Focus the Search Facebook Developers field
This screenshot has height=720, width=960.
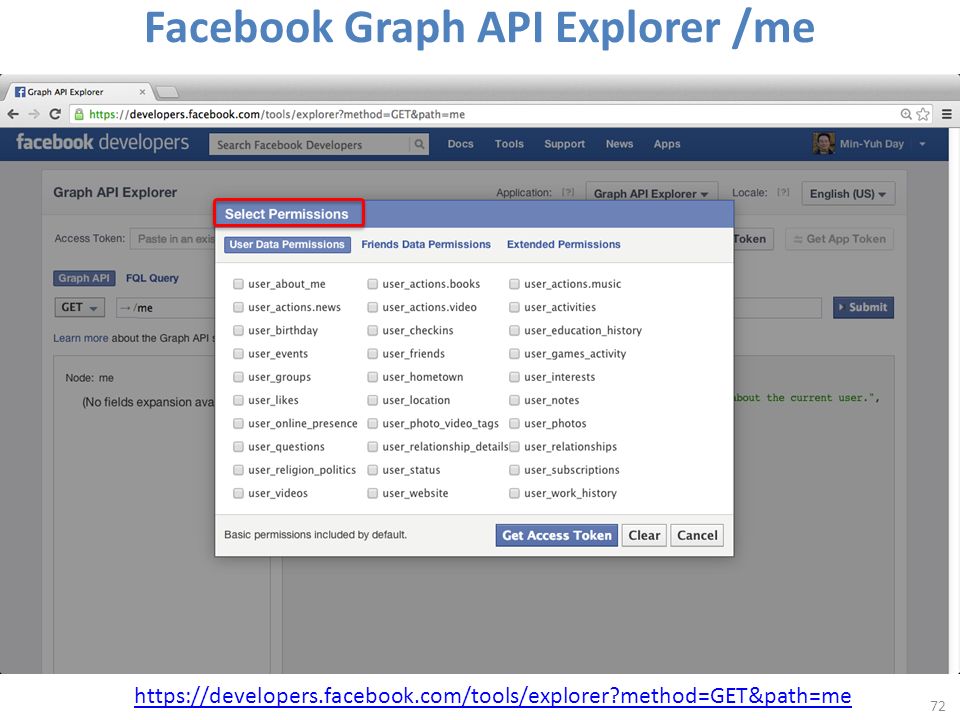pyautogui.click(x=310, y=144)
